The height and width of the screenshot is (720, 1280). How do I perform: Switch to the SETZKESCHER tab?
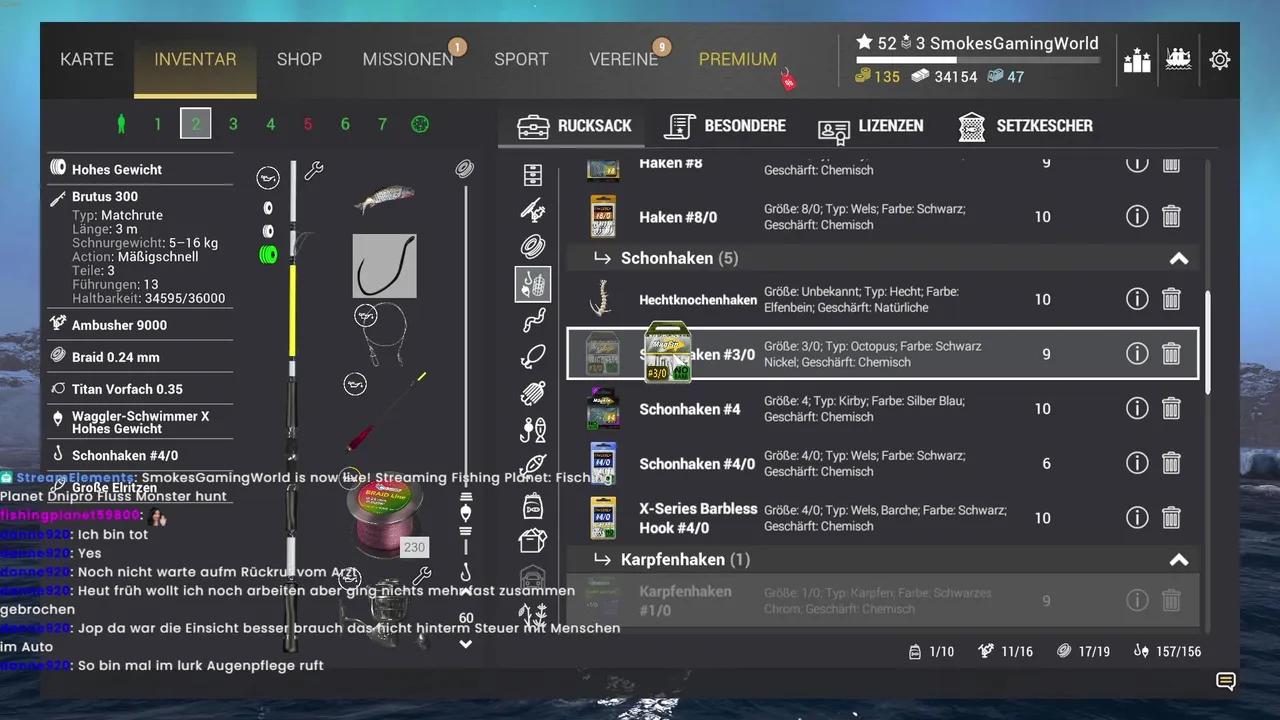click(x=1025, y=126)
